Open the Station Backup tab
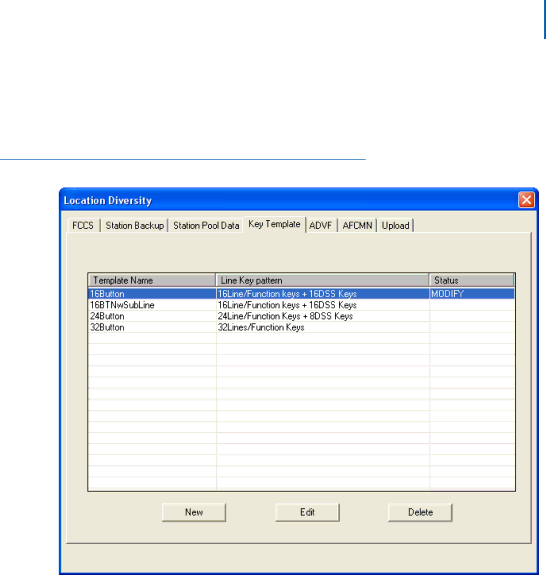The height and width of the screenshot is (575, 546). [x=135, y=225]
